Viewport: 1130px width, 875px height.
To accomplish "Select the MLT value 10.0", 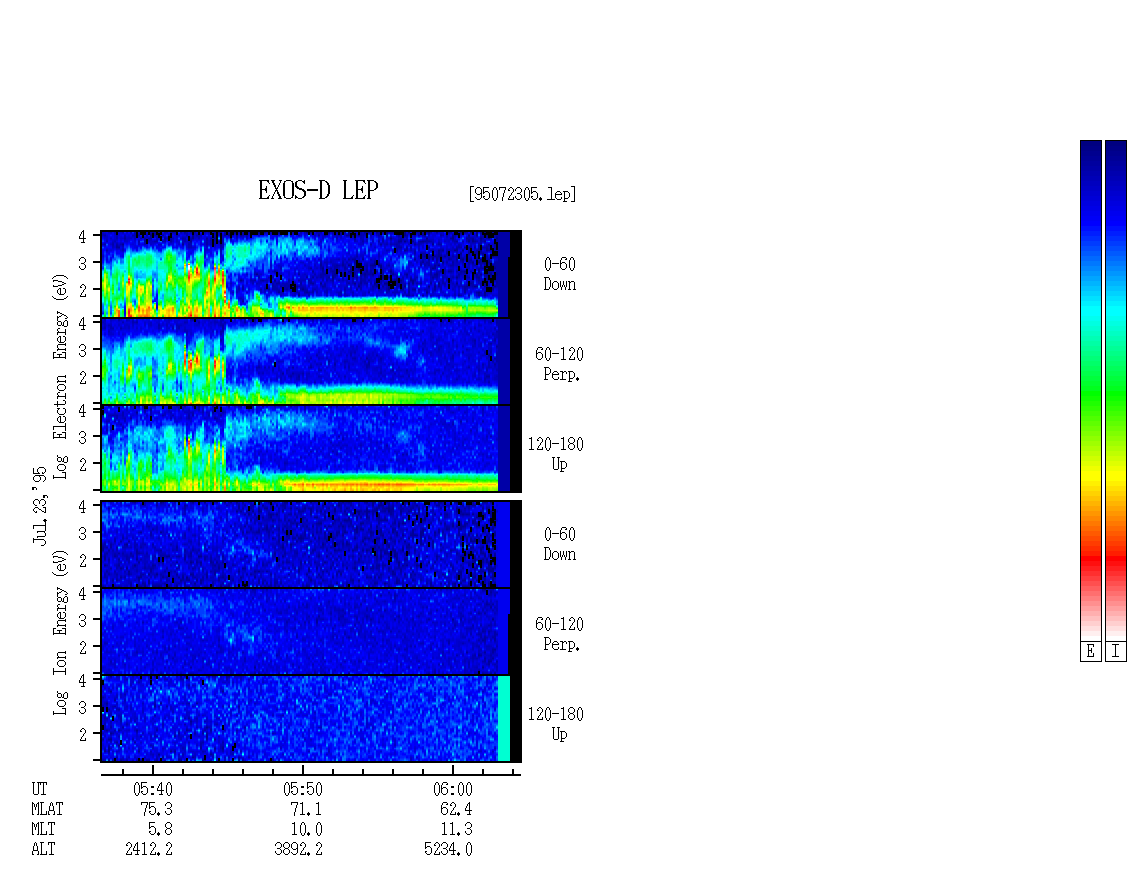I will pyautogui.click(x=307, y=830).
